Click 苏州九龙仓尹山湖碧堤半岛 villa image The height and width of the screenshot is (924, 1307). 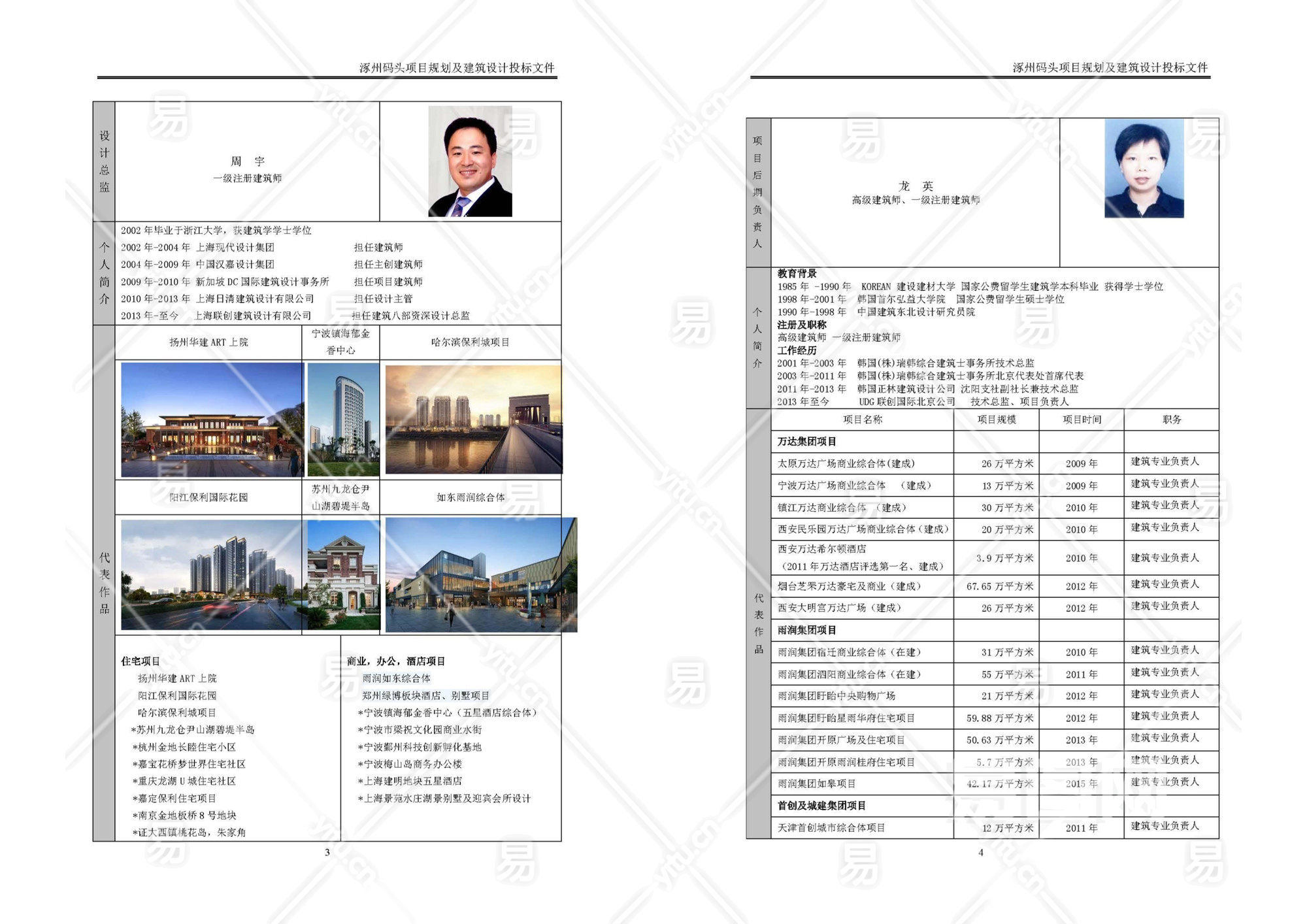342,575
